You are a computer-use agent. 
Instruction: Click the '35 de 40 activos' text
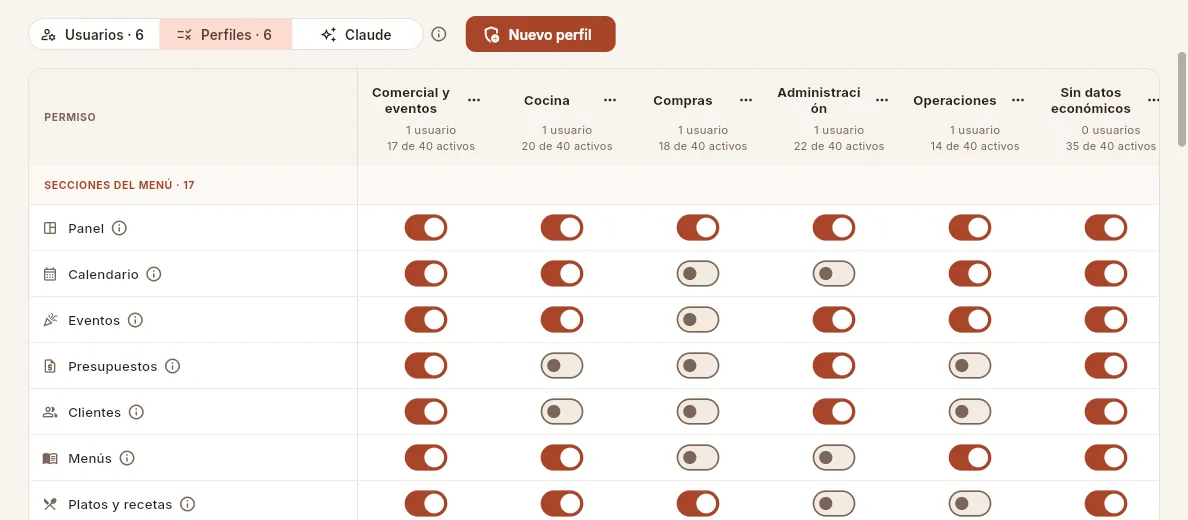click(x=1111, y=146)
